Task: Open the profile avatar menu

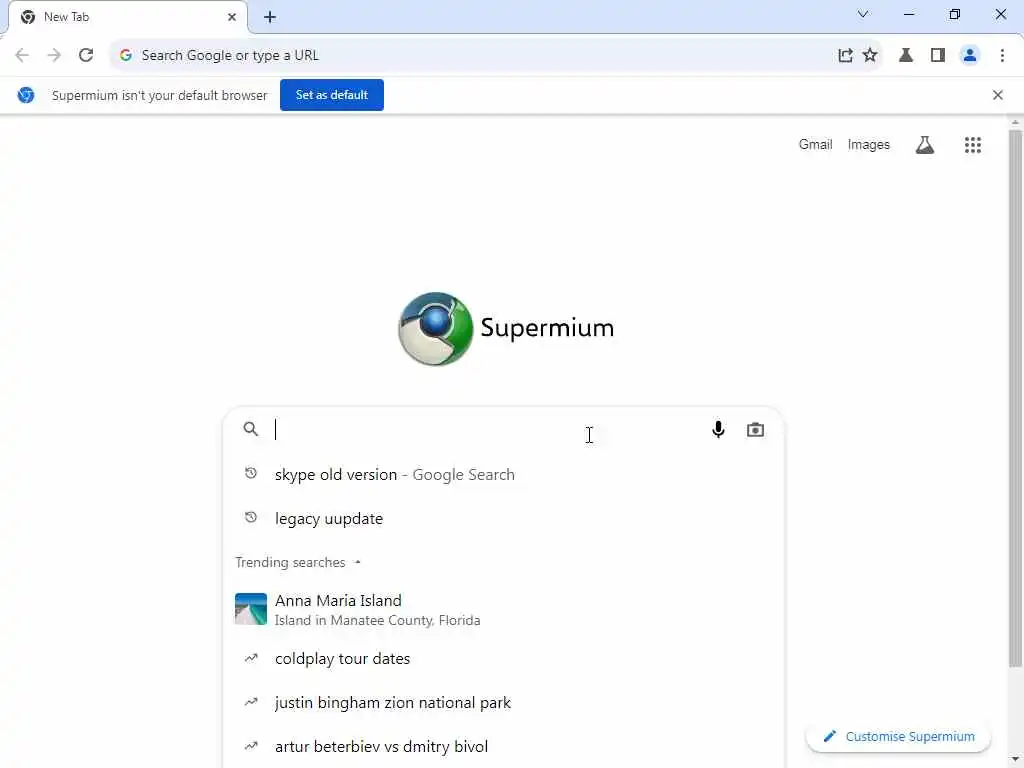Action: click(970, 56)
